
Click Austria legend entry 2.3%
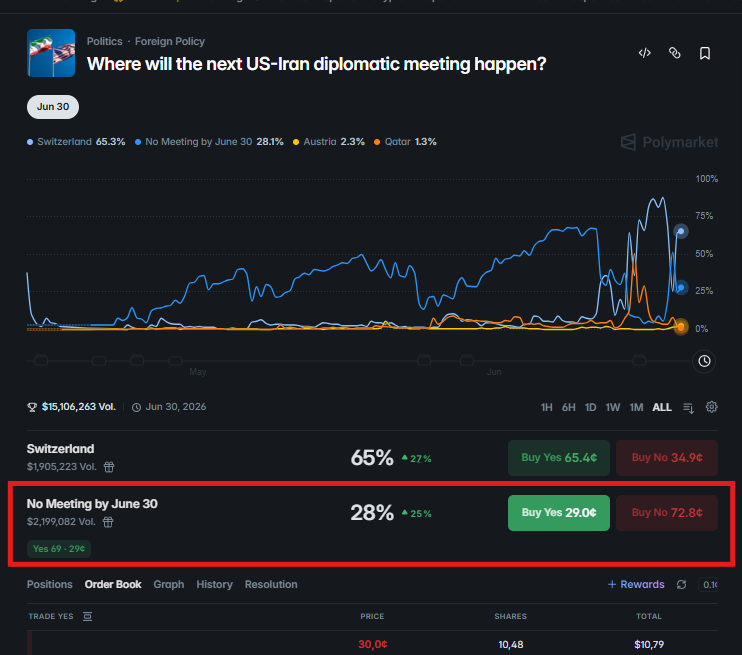click(x=329, y=142)
